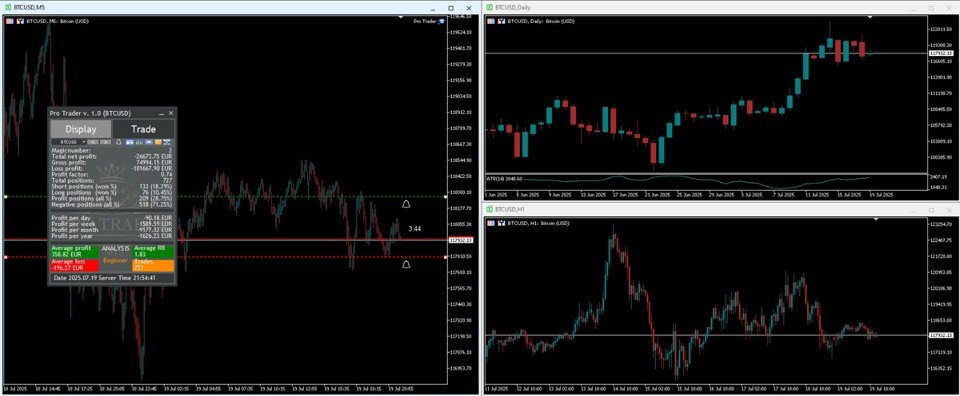960x396 pixels.
Task: Click the bell icon below the red dashed line
Action: pos(406,264)
